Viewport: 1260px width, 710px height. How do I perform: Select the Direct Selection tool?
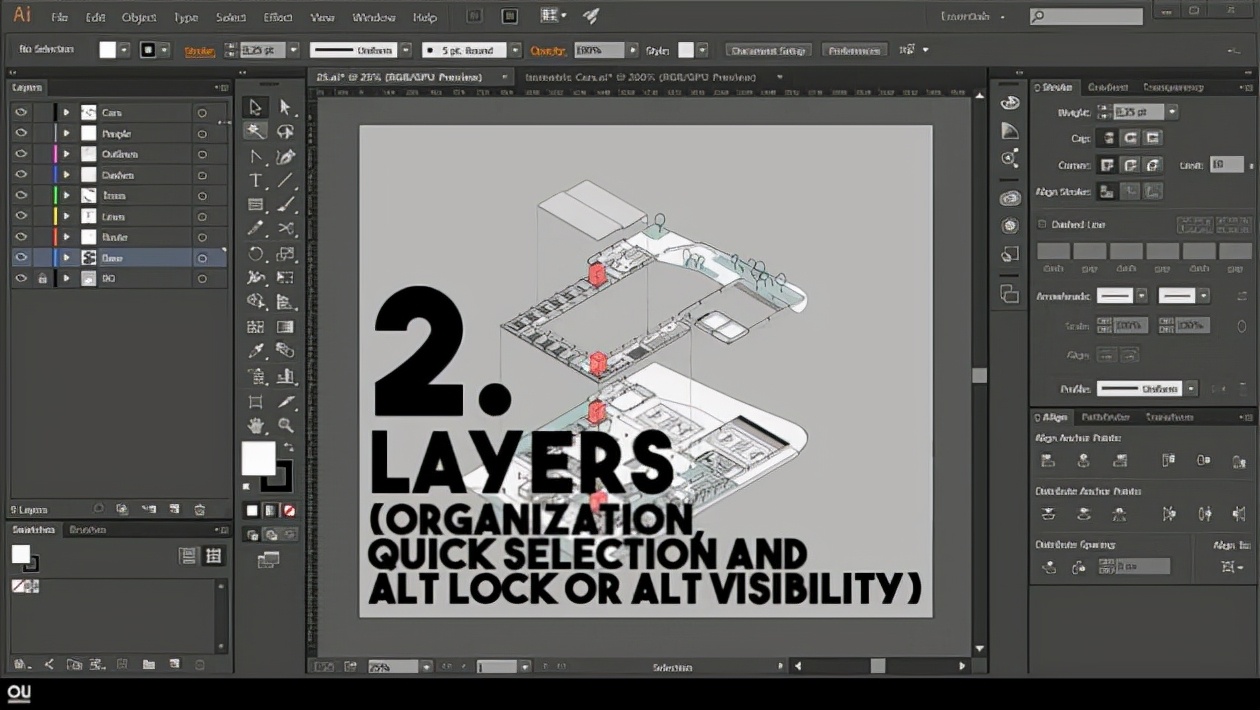coord(285,108)
